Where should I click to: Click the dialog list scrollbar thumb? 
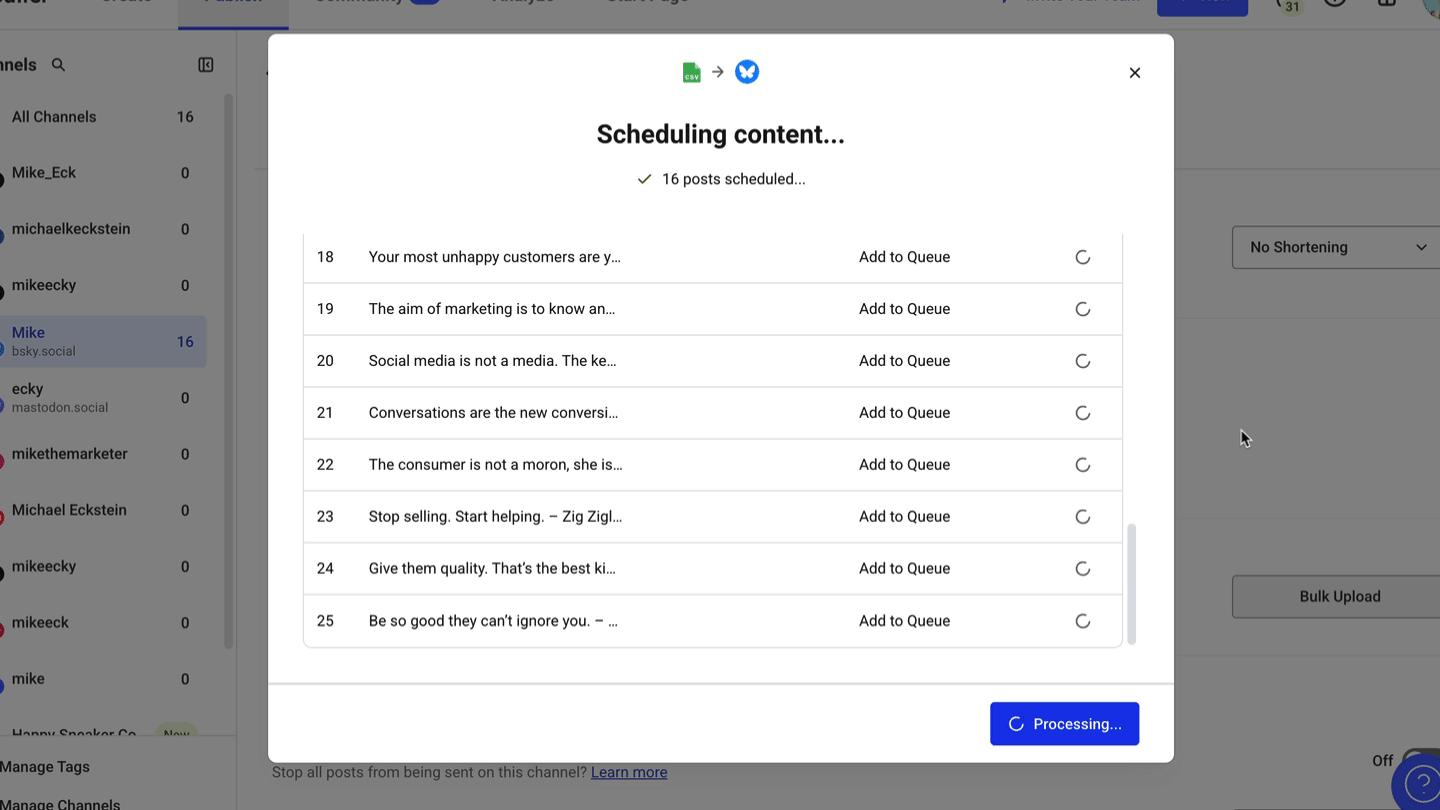(x=1132, y=584)
